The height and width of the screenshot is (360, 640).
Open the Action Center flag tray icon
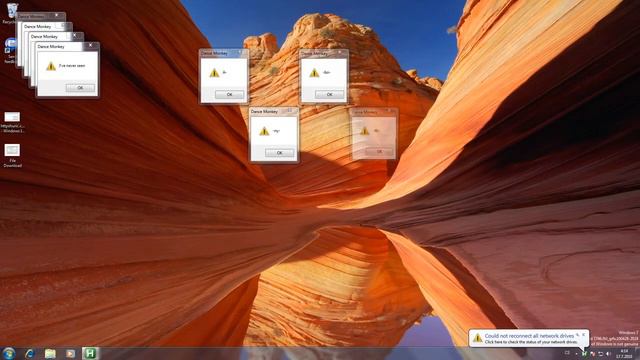tap(593, 354)
